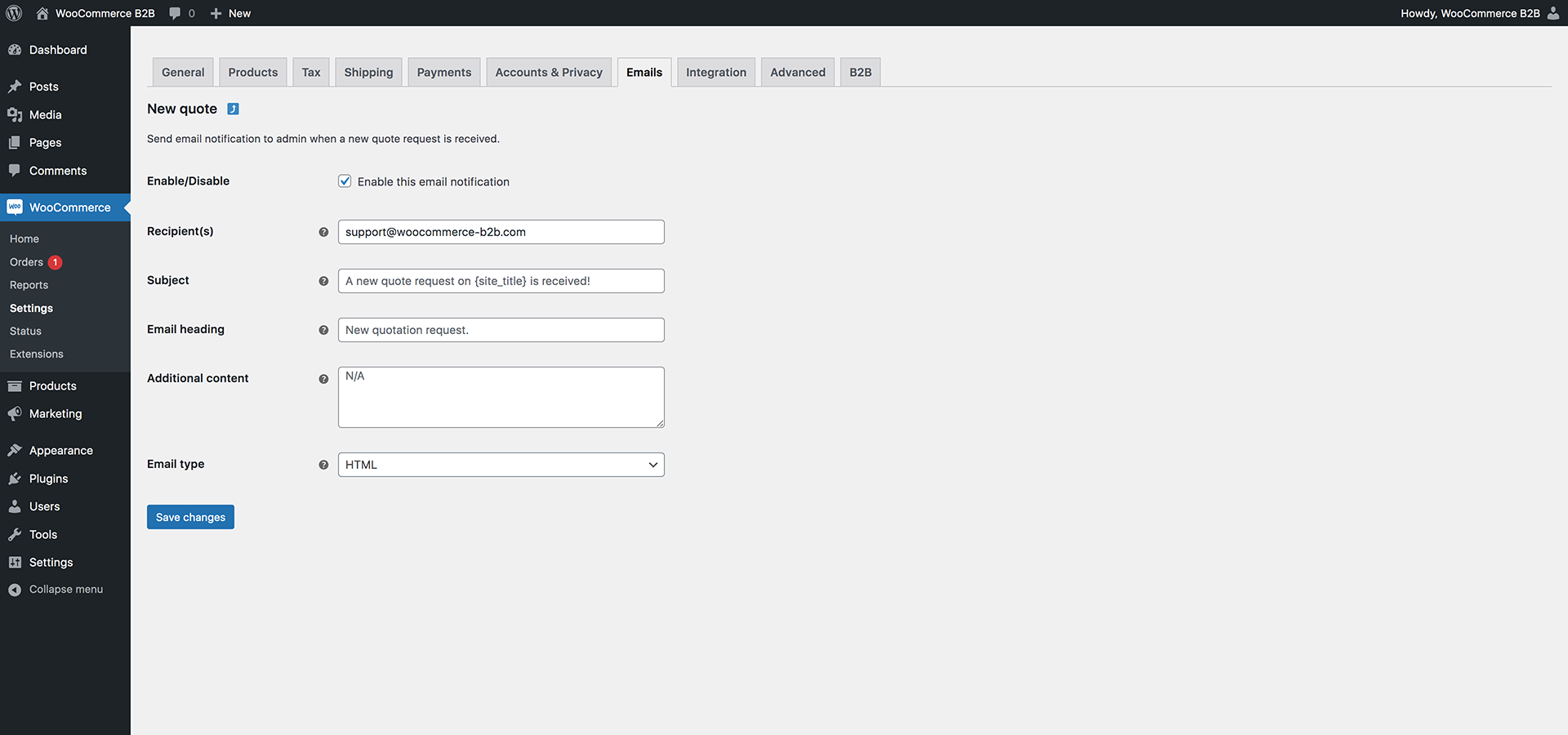
Task: Click the 'Enable this email notification' label text
Action: click(x=434, y=182)
